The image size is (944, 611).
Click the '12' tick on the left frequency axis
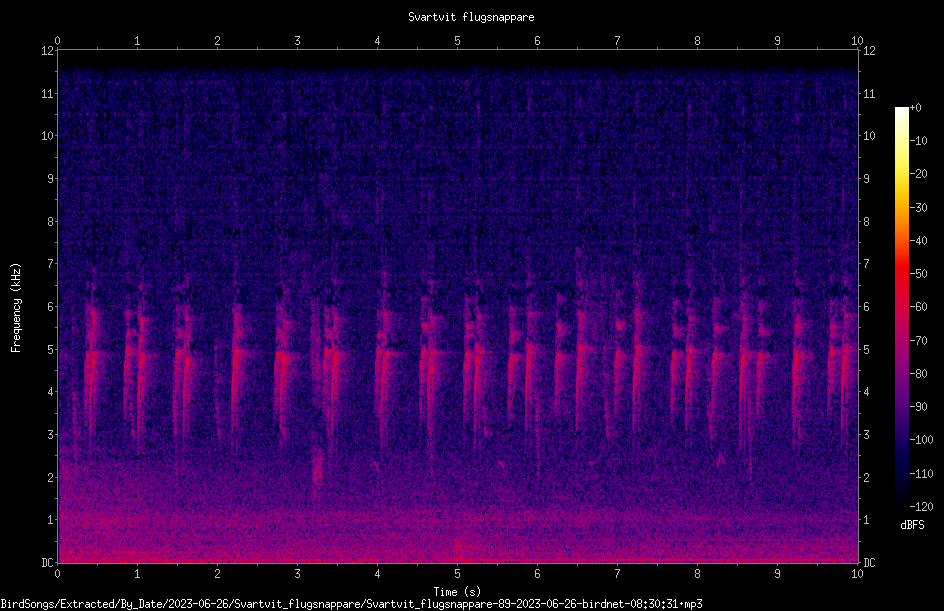[x=47, y=51]
